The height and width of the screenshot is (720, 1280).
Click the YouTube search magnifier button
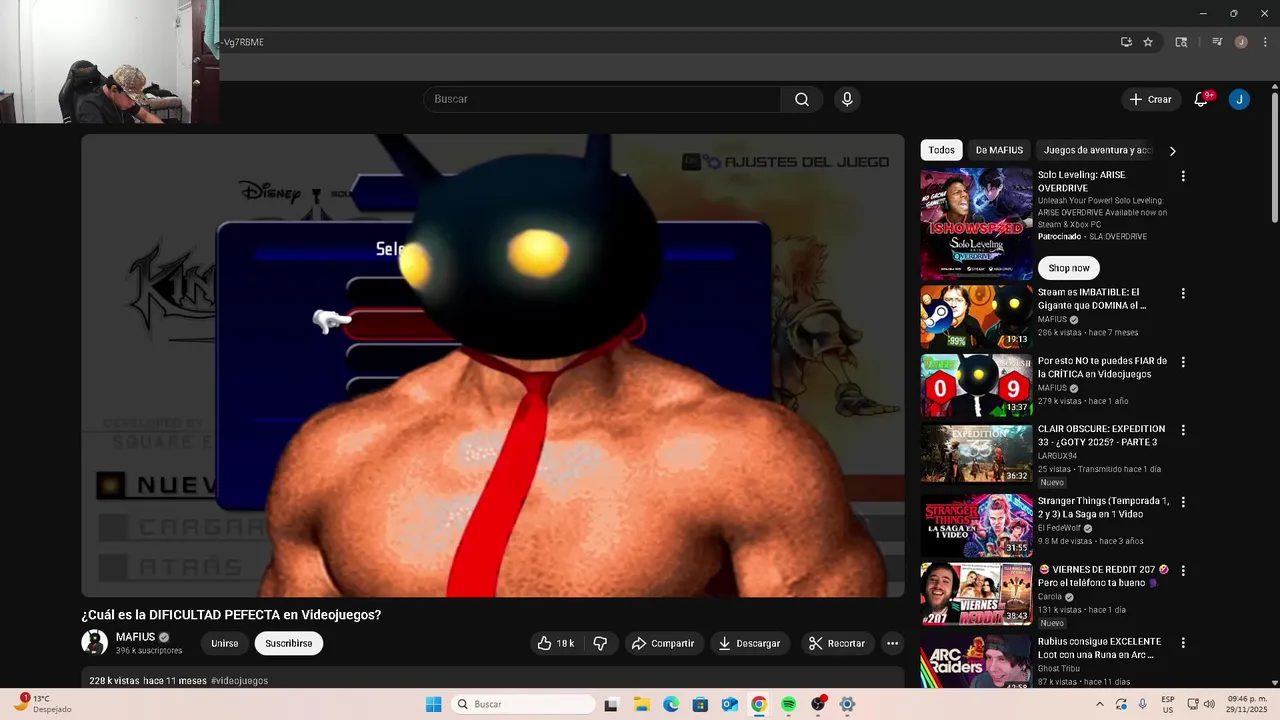point(802,99)
